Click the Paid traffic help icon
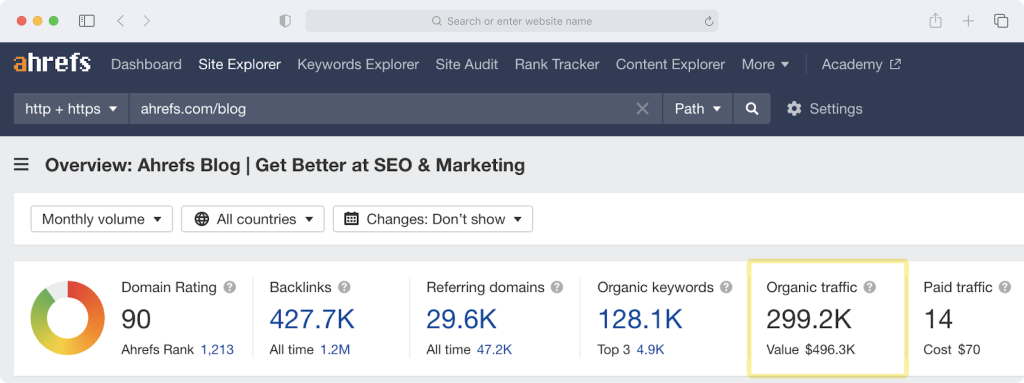Image resolution: width=1024 pixels, height=383 pixels. pos(1005,287)
